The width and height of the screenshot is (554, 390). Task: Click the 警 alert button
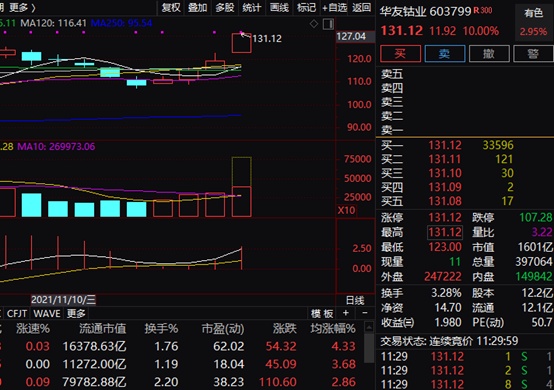click(533, 54)
